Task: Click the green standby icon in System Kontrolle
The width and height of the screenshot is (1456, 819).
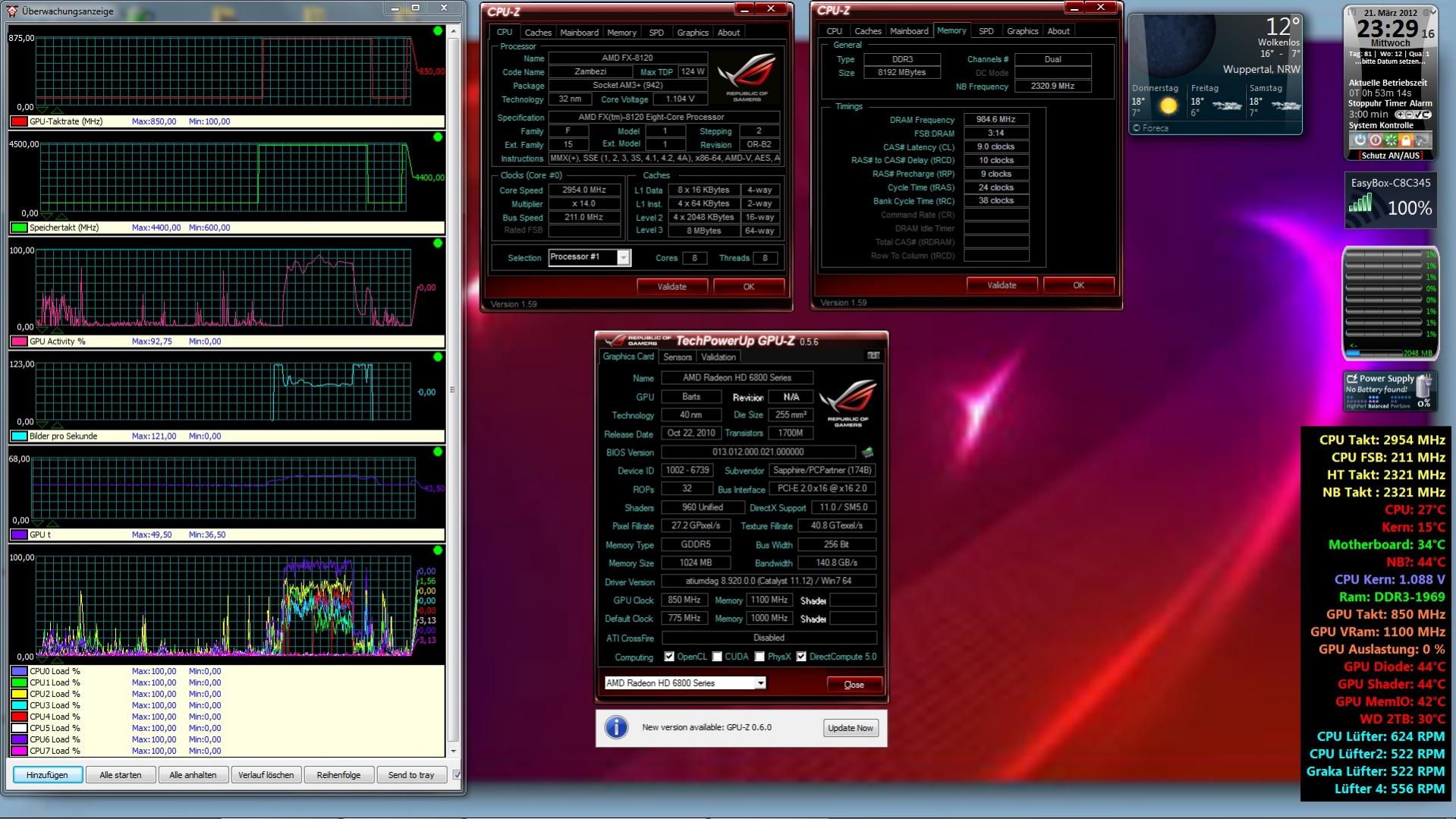Action: click(x=1391, y=140)
